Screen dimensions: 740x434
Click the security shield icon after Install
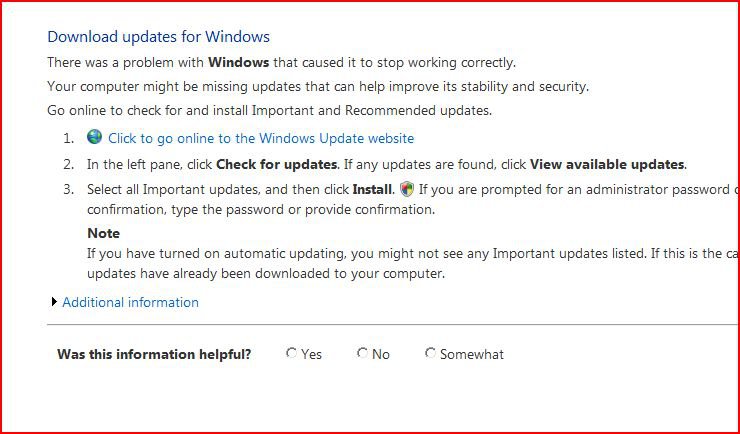(406, 189)
